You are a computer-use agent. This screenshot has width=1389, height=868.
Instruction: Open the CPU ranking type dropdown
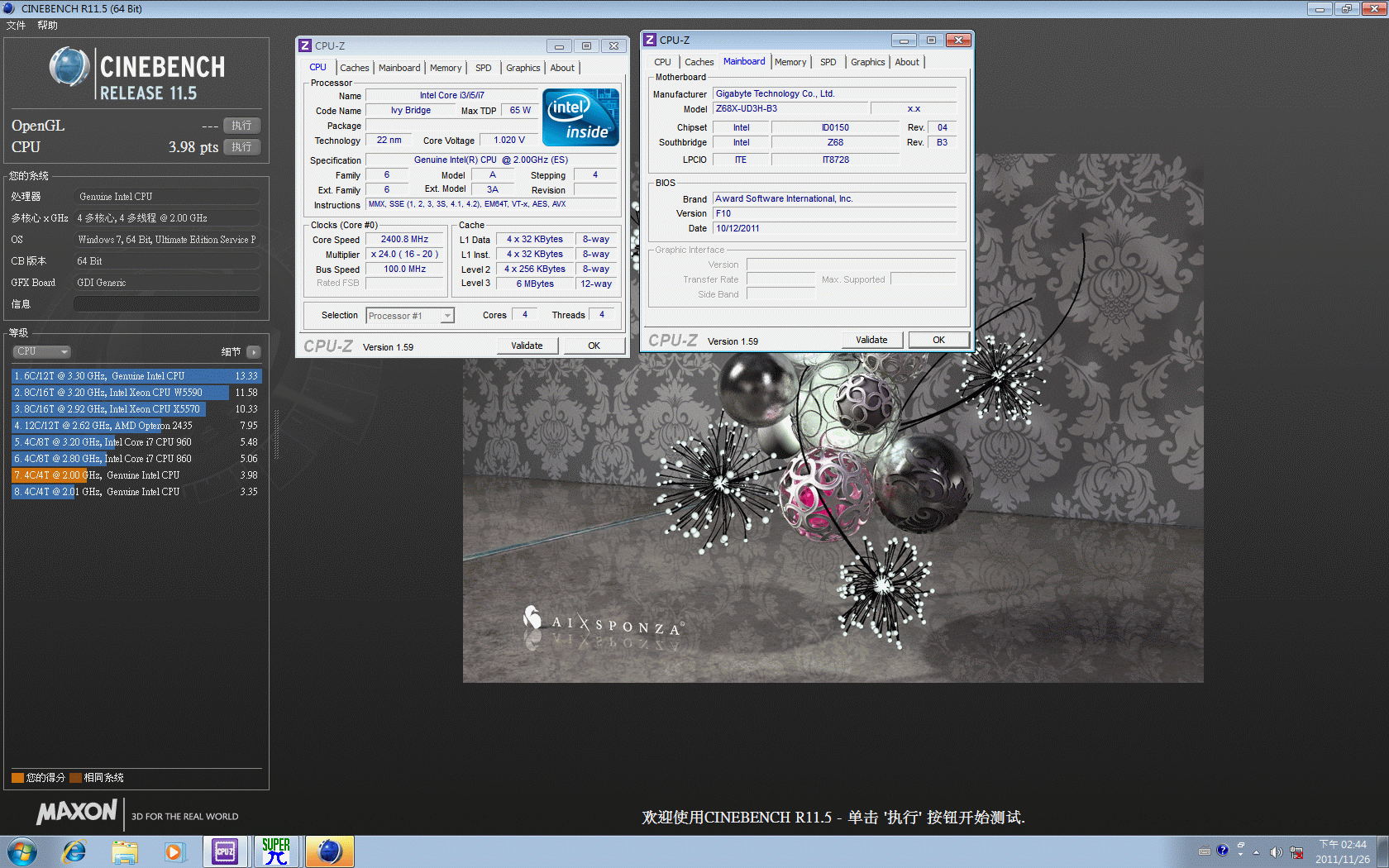[41, 352]
